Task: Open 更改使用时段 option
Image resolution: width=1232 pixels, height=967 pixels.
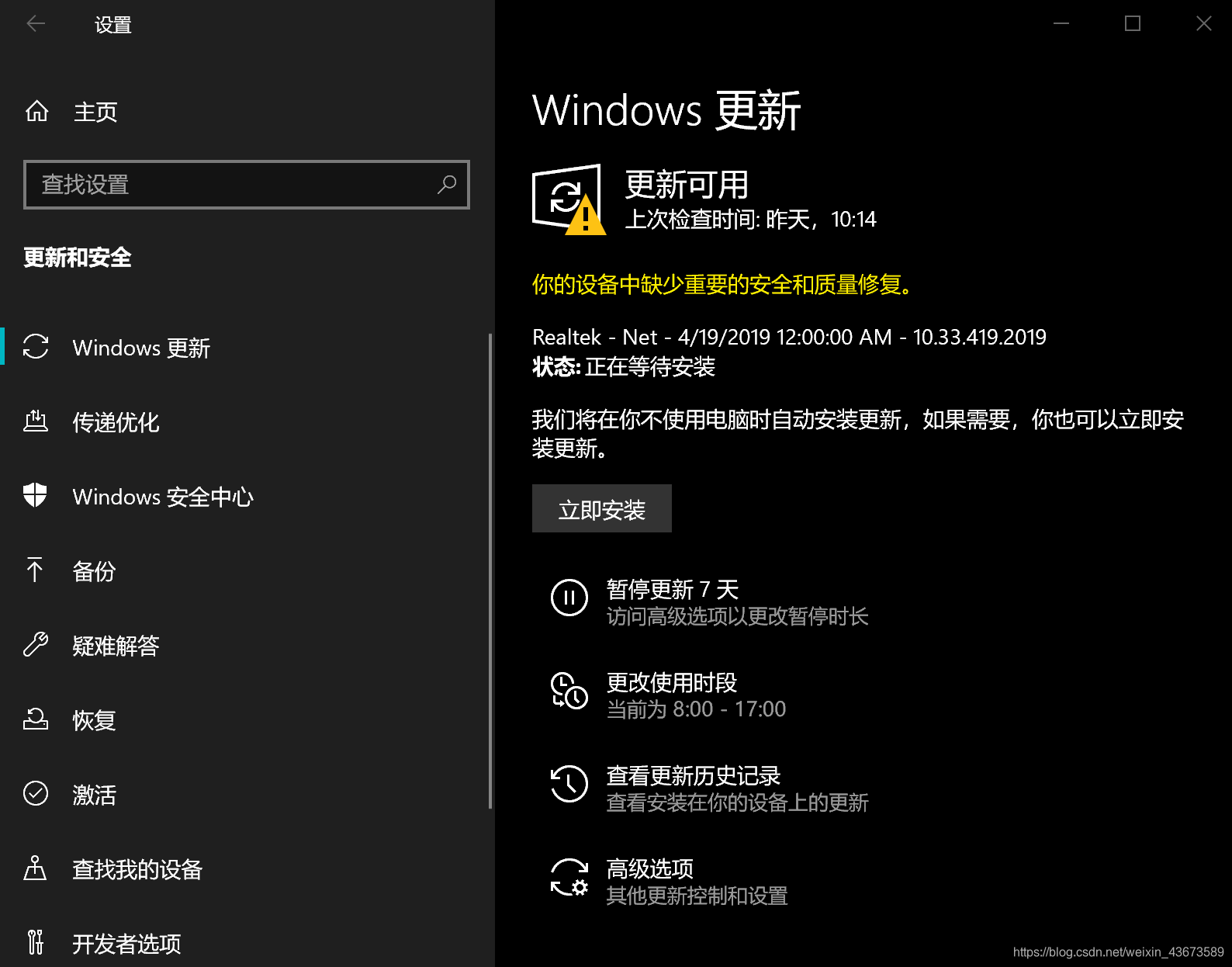Action: coord(672,682)
